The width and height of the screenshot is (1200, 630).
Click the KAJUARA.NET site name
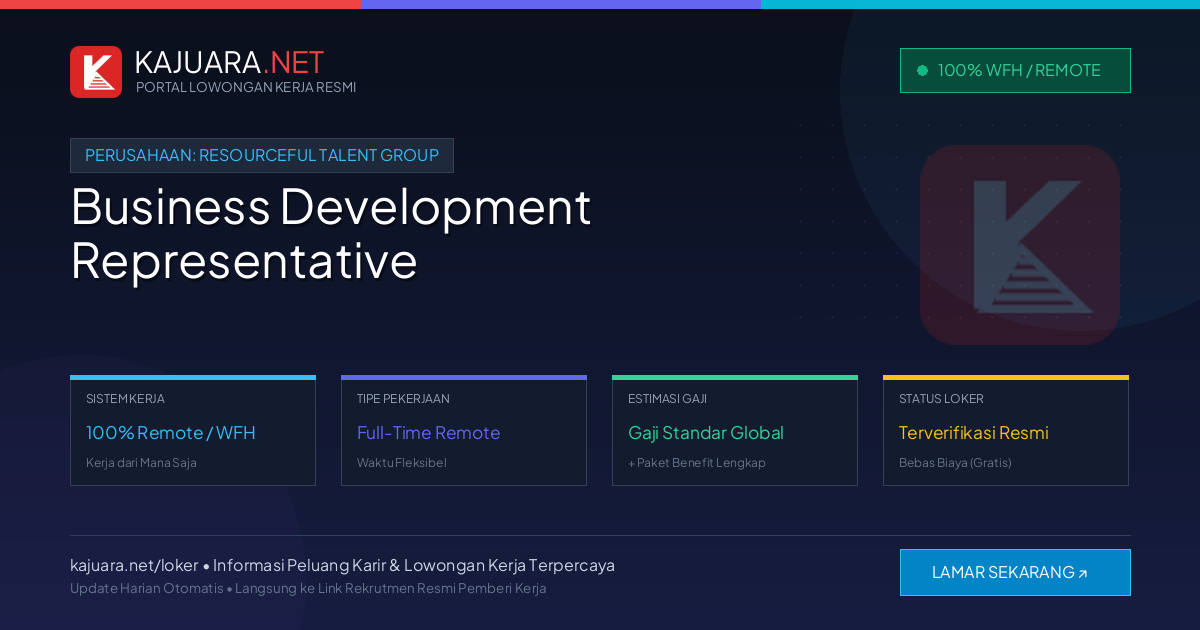pos(229,62)
